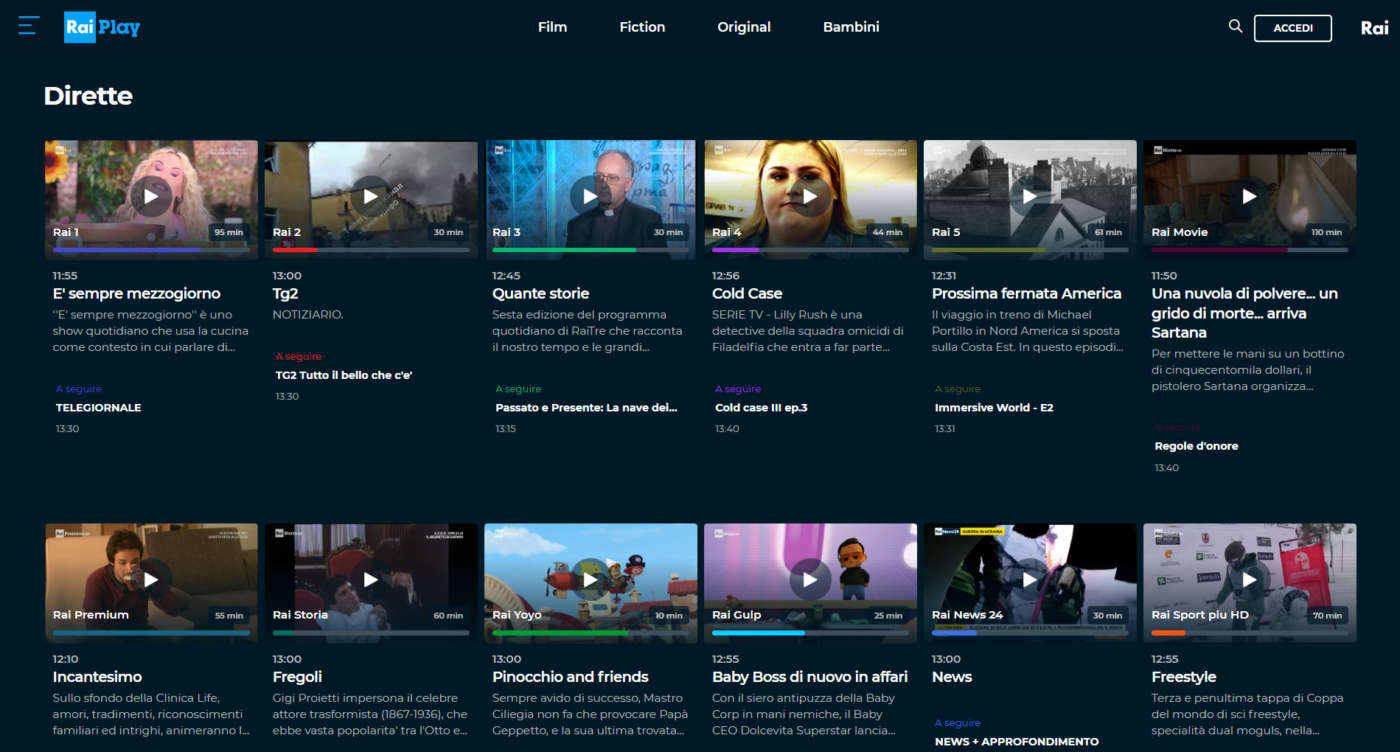1400x752 pixels.
Task: Click the Rai Premium channel label
Action: coord(91,615)
